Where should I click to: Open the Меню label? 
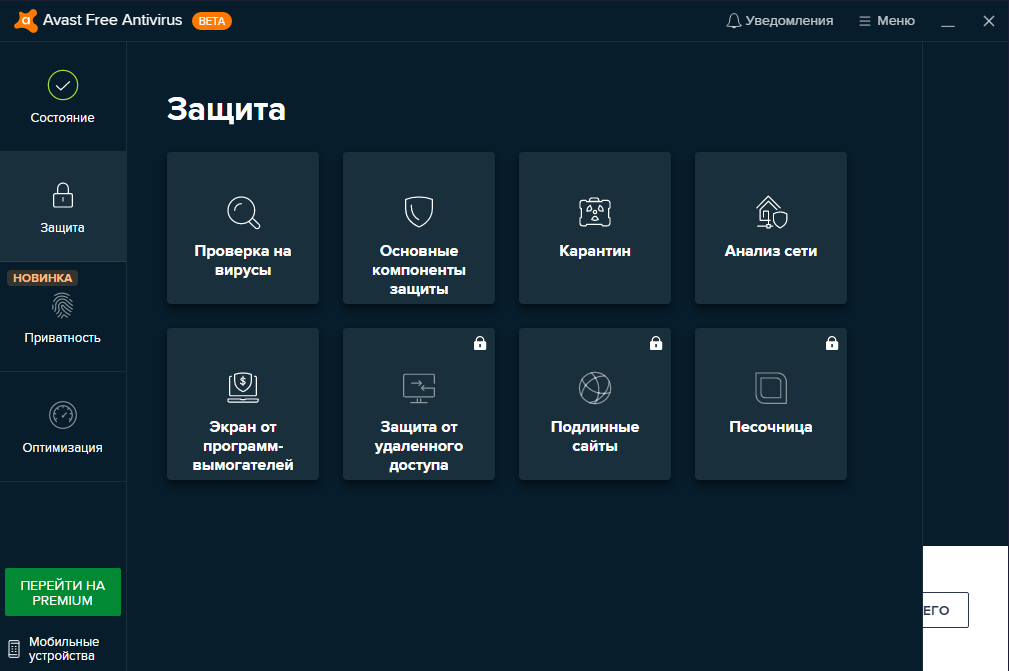pos(896,21)
